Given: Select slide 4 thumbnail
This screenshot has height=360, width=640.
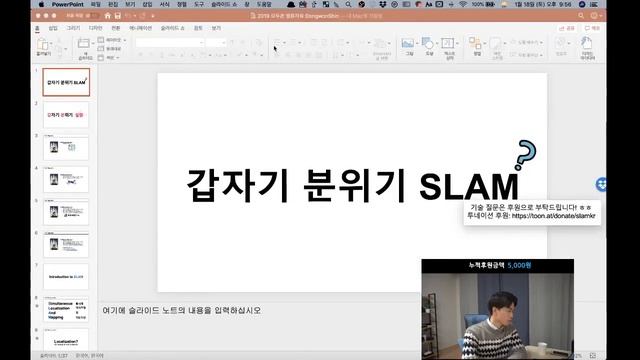Looking at the screenshot, I should coord(66,180).
